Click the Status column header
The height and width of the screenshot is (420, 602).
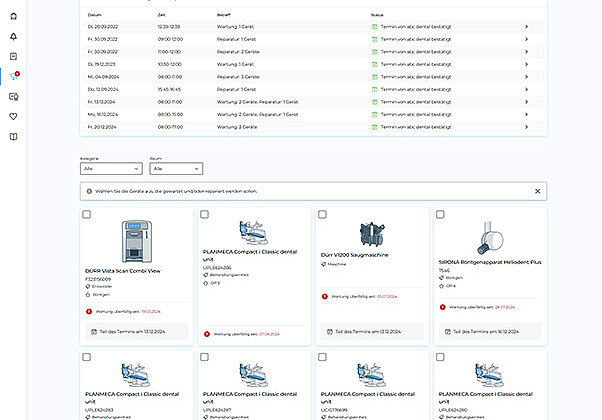[377, 15]
